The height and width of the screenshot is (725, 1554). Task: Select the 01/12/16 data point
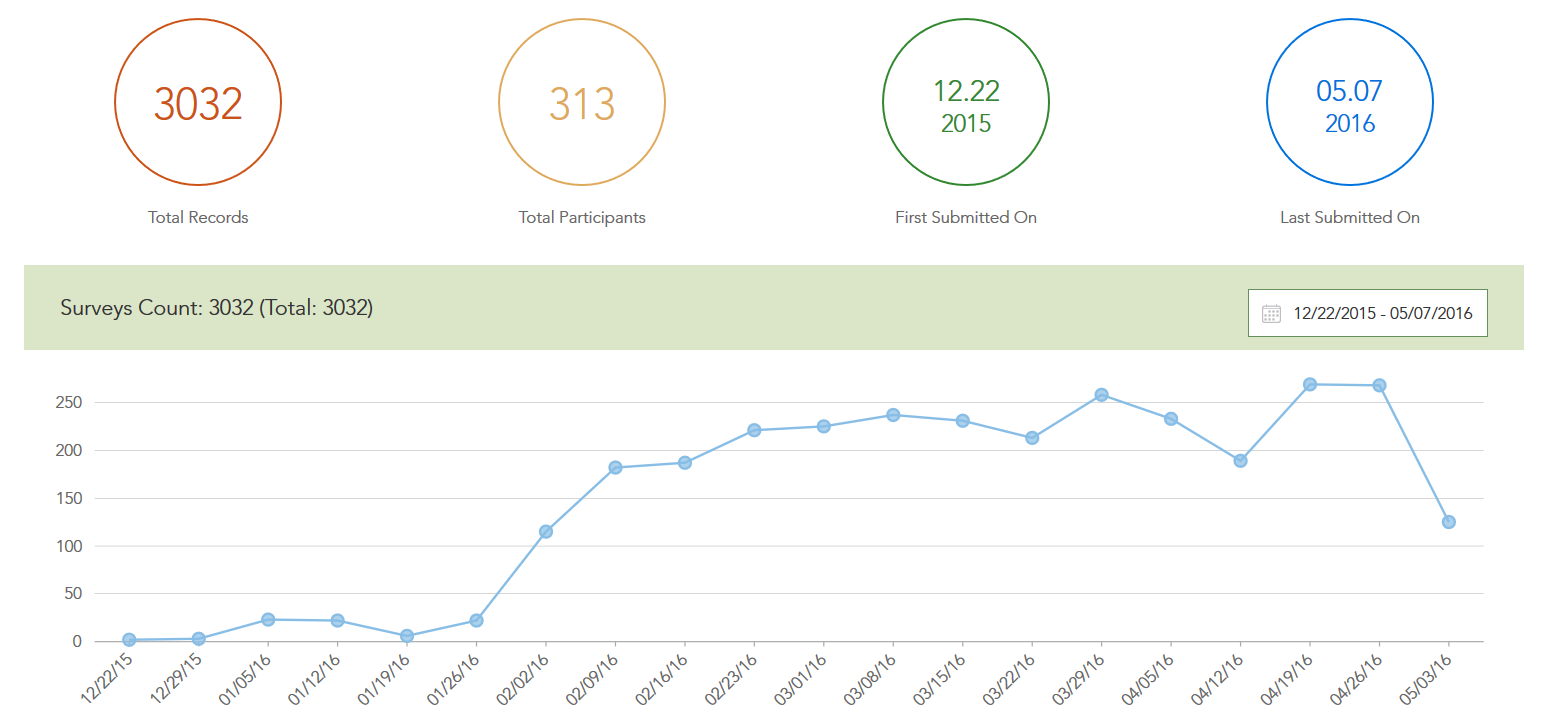point(337,621)
